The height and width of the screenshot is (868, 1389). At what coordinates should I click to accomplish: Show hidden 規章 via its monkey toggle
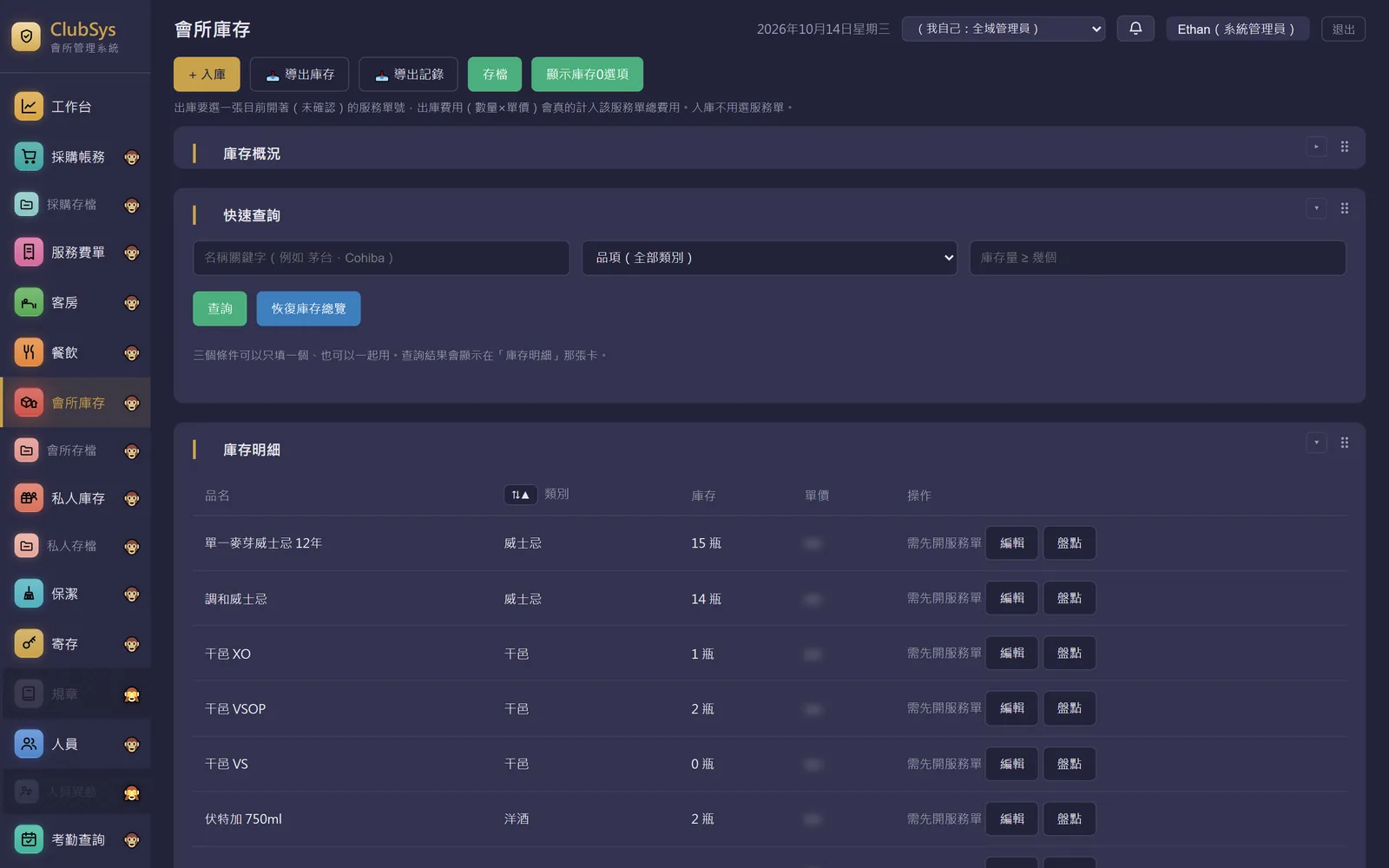click(x=132, y=694)
